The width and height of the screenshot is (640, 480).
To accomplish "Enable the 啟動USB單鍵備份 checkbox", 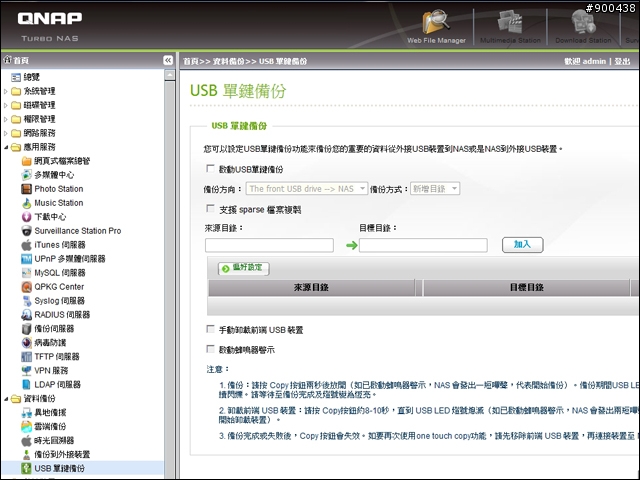I will point(211,169).
